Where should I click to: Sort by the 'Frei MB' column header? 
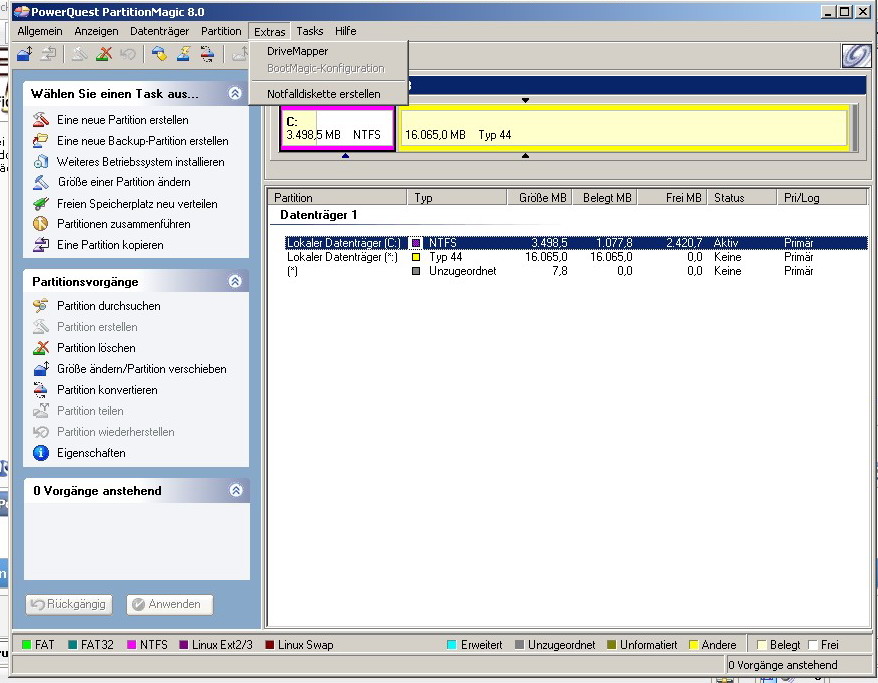tap(672, 198)
